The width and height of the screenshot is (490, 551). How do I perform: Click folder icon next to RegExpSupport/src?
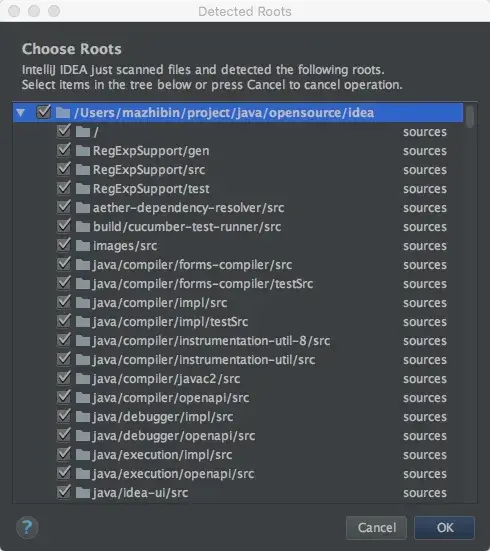[x=83, y=170]
